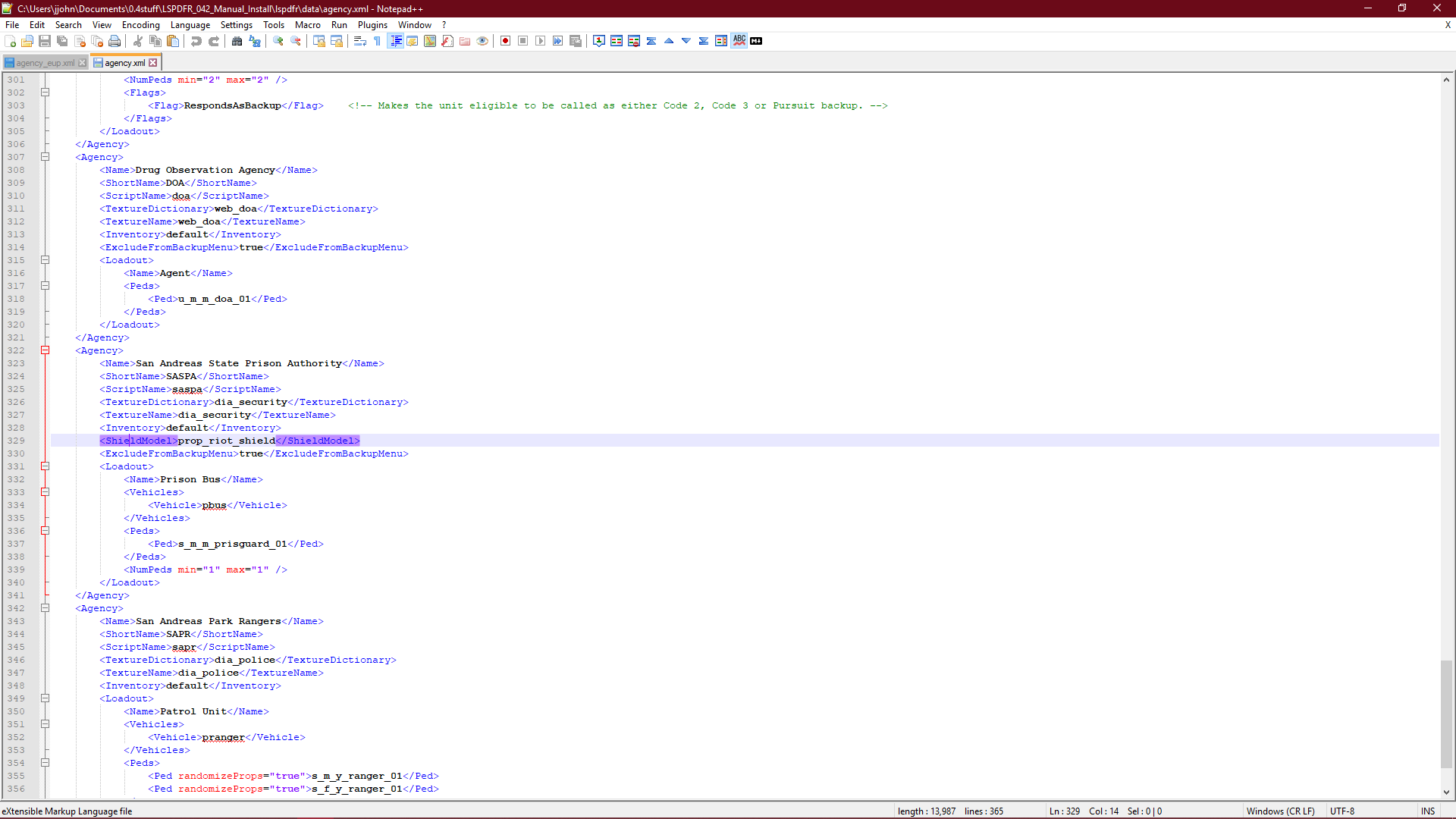1456x819 pixels.
Task: Close the agency.xml tab
Action: pos(153,63)
